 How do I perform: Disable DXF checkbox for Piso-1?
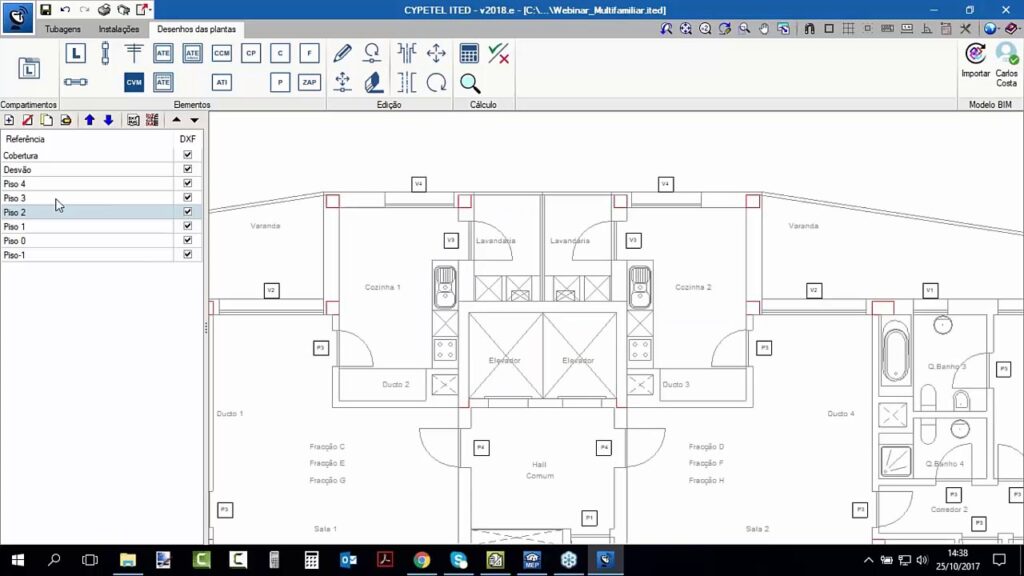pos(187,255)
